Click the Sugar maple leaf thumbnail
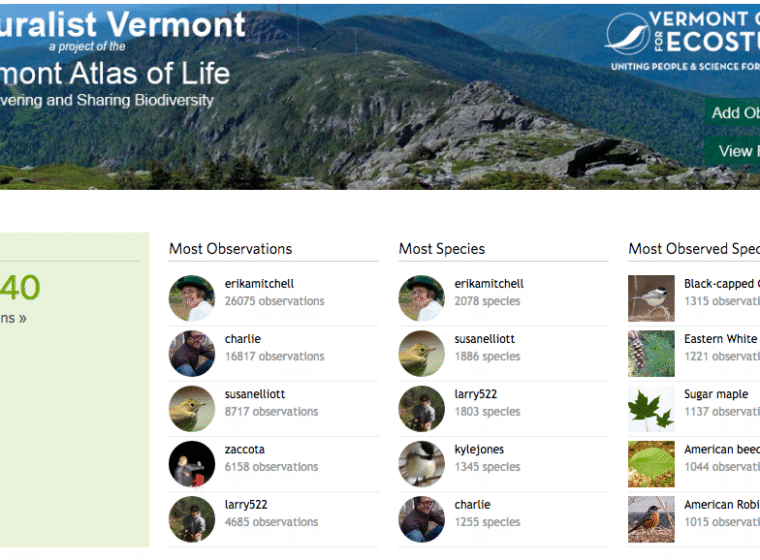 click(651, 408)
